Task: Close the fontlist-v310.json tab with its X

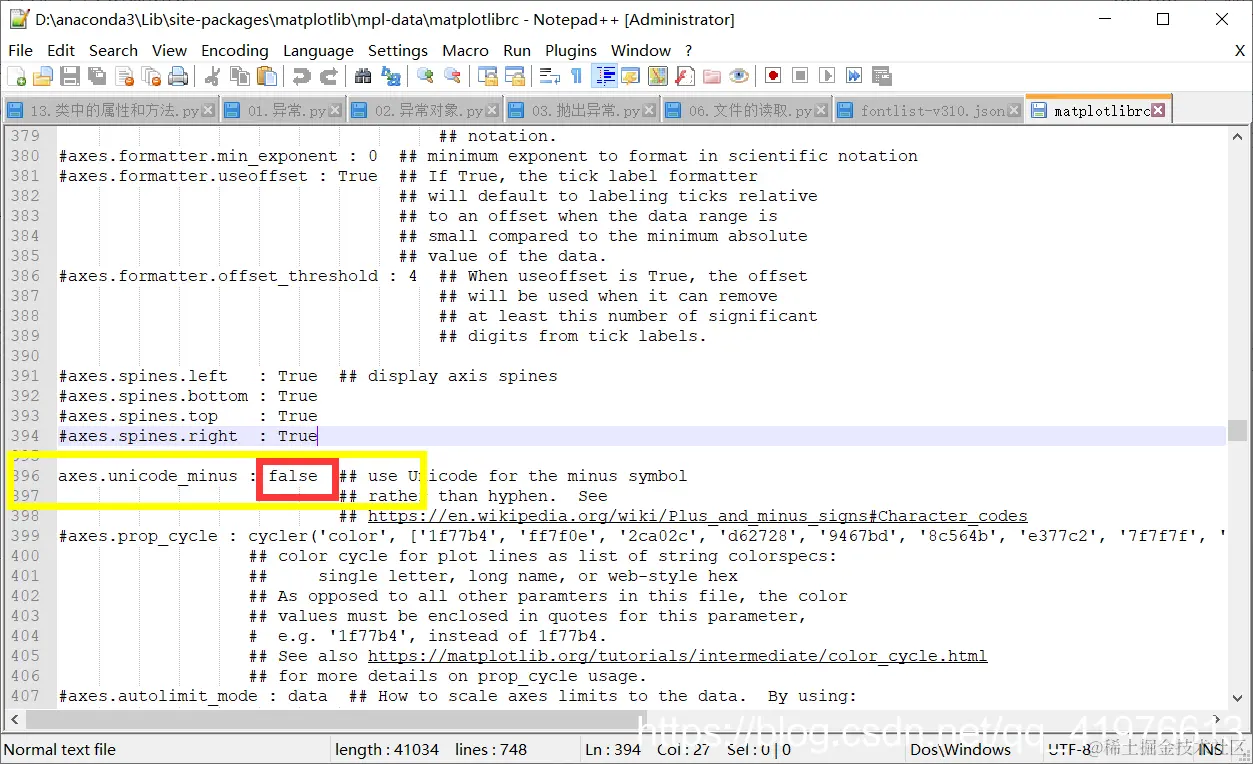Action: click(x=1014, y=111)
